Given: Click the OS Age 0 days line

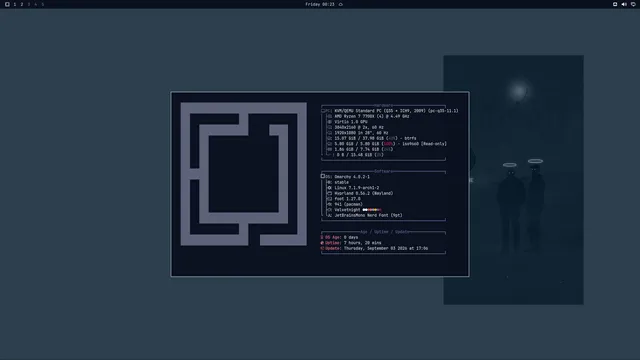Looking at the screenshot, I should click(339, 237).
